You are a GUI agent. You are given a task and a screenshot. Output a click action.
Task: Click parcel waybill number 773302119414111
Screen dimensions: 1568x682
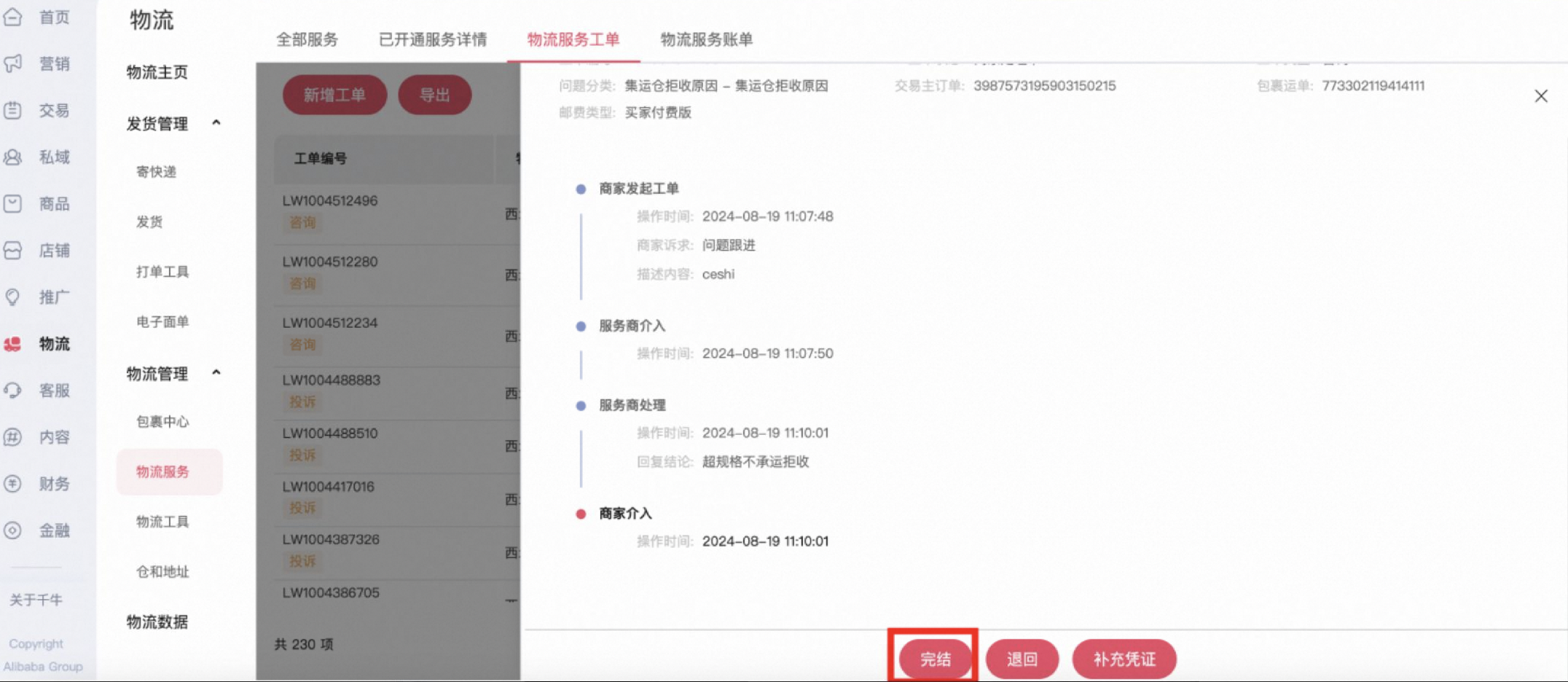[1373, 85]
